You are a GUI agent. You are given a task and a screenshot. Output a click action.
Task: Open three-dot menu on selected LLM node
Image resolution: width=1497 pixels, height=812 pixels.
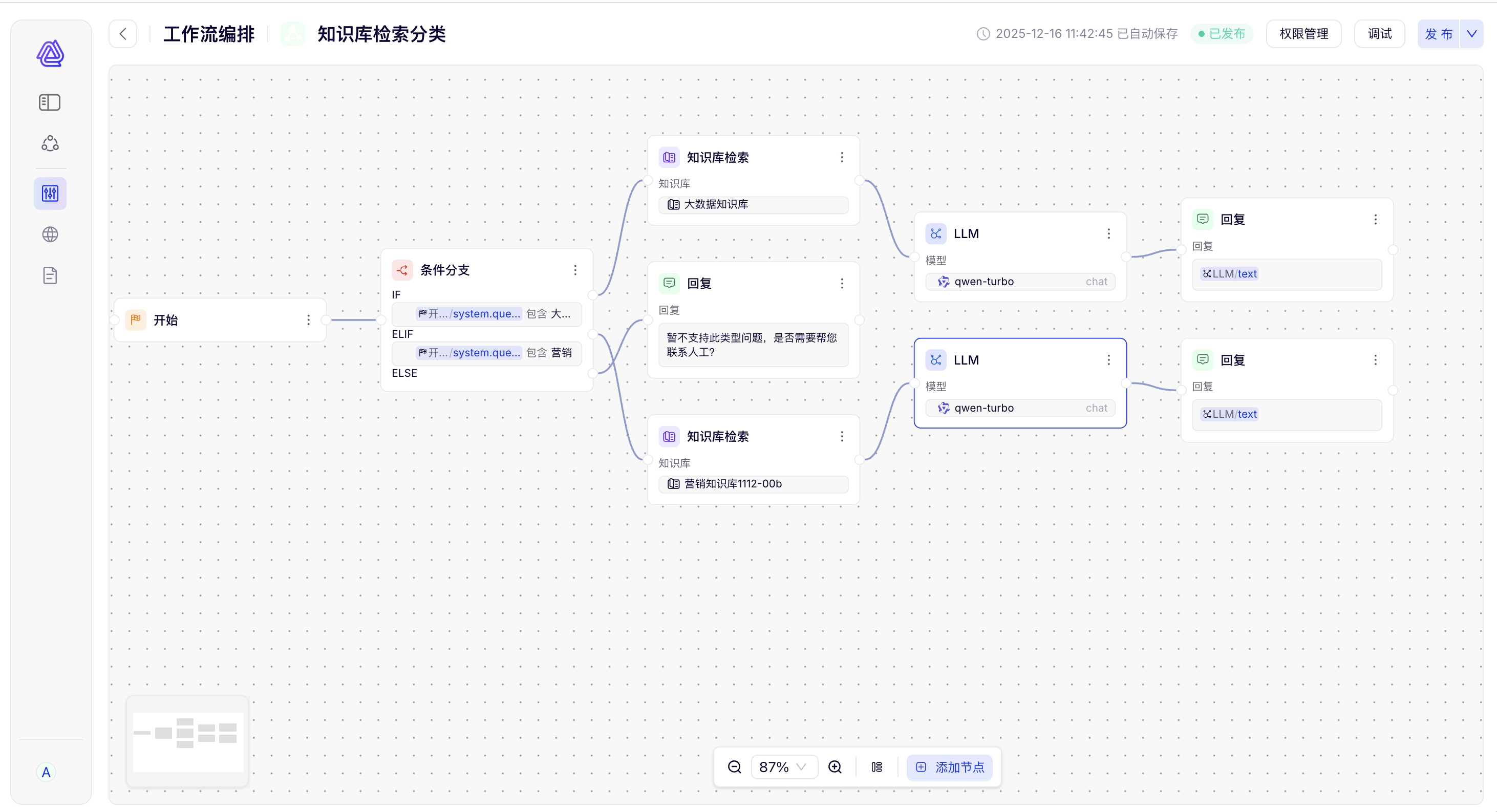click(x=1108, y=360)
